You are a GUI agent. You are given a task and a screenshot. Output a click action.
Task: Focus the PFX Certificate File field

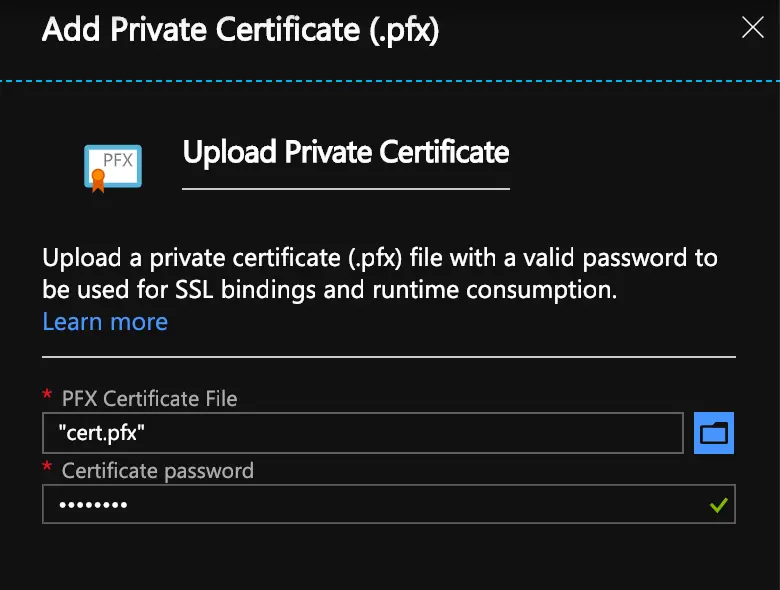click(x=363, y=433)
